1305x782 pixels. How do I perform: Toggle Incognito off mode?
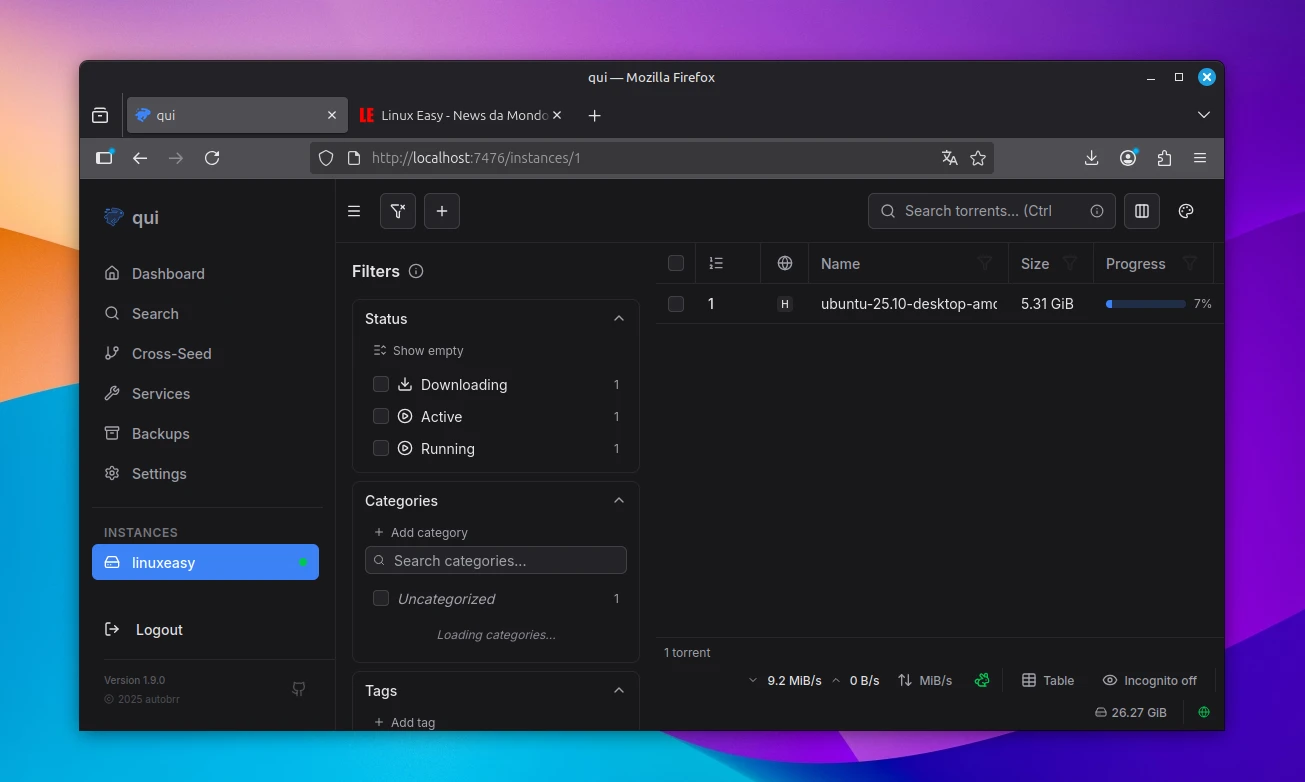point(1149,680)
